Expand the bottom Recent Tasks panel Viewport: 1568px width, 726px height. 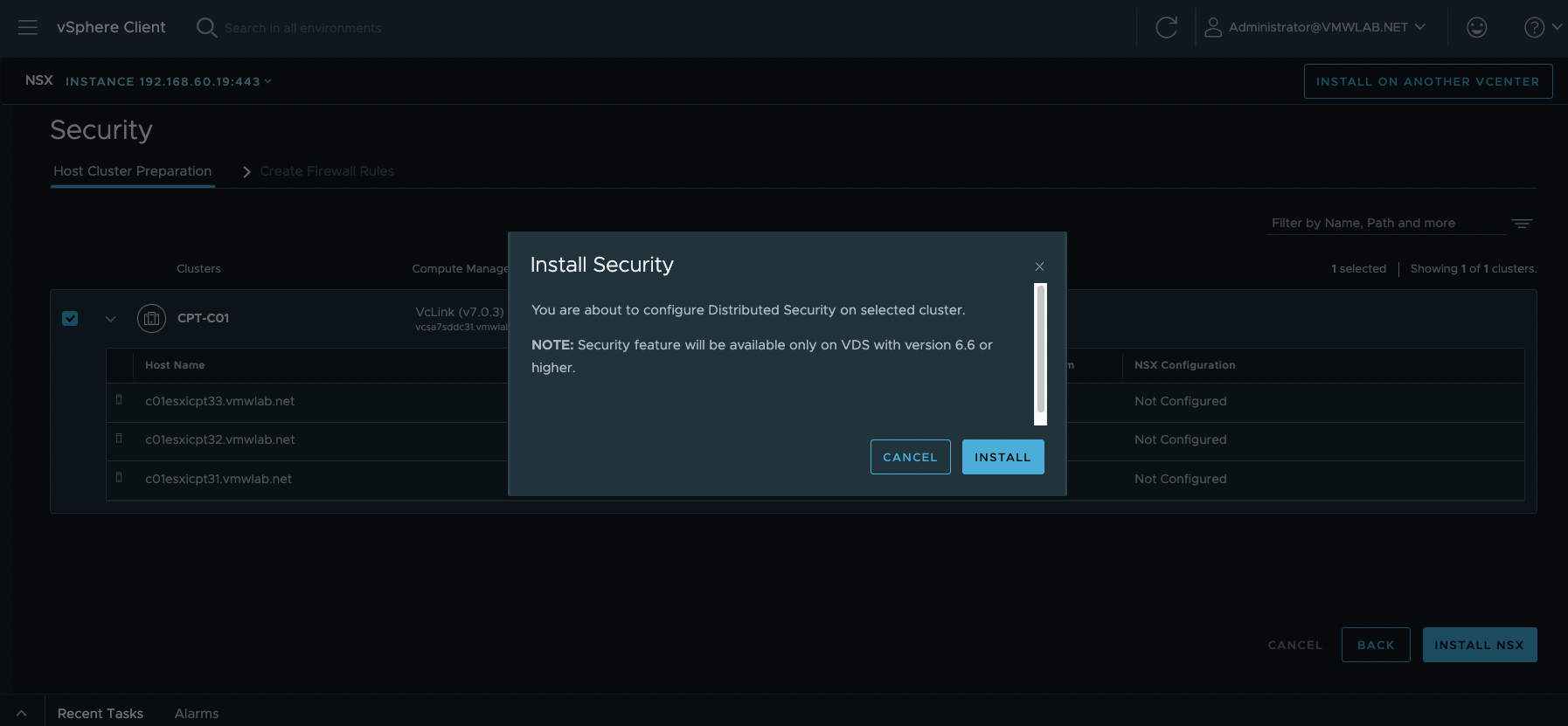(21, 714)
